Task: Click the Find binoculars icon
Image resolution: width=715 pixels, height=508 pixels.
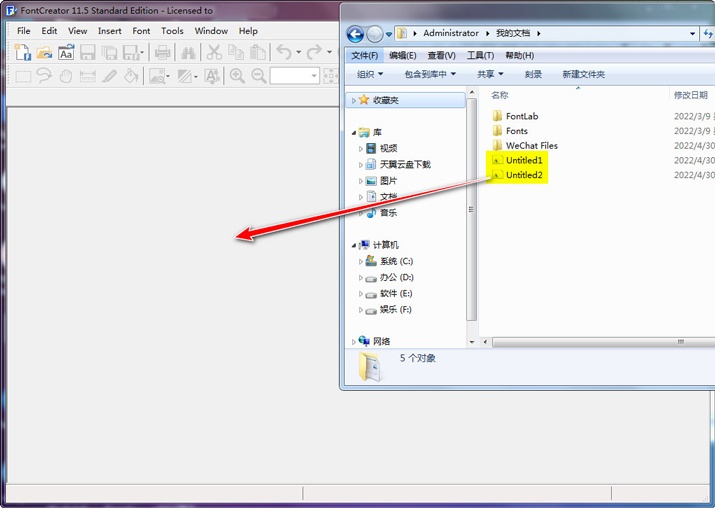Action: pyautogui.click(x=188, y=53)
